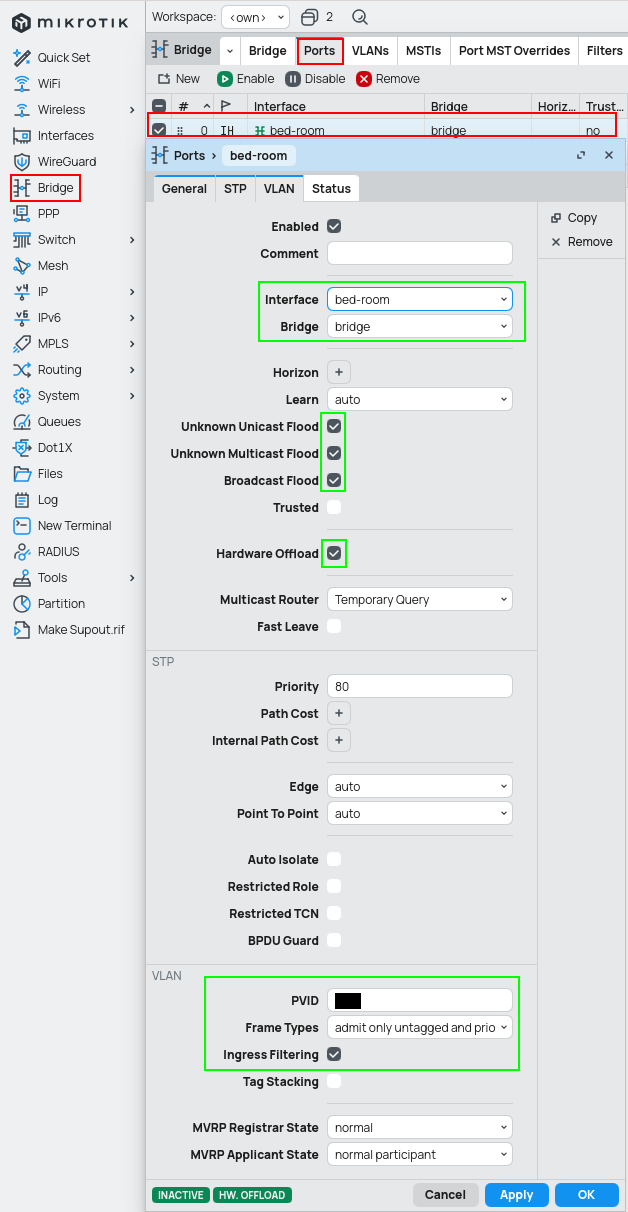Click the Apply button
The height and width of the screenshot is (1212, 628).
pyautogui.click(x=517, y=1195)
